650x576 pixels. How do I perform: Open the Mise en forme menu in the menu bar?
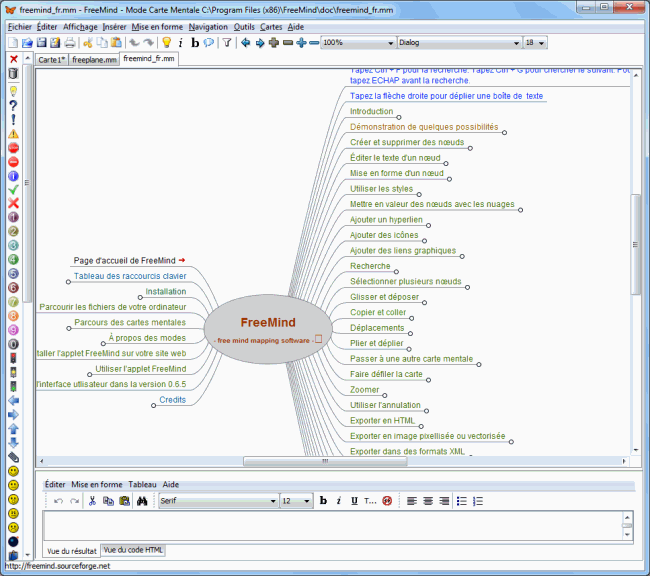pos(157,27)
